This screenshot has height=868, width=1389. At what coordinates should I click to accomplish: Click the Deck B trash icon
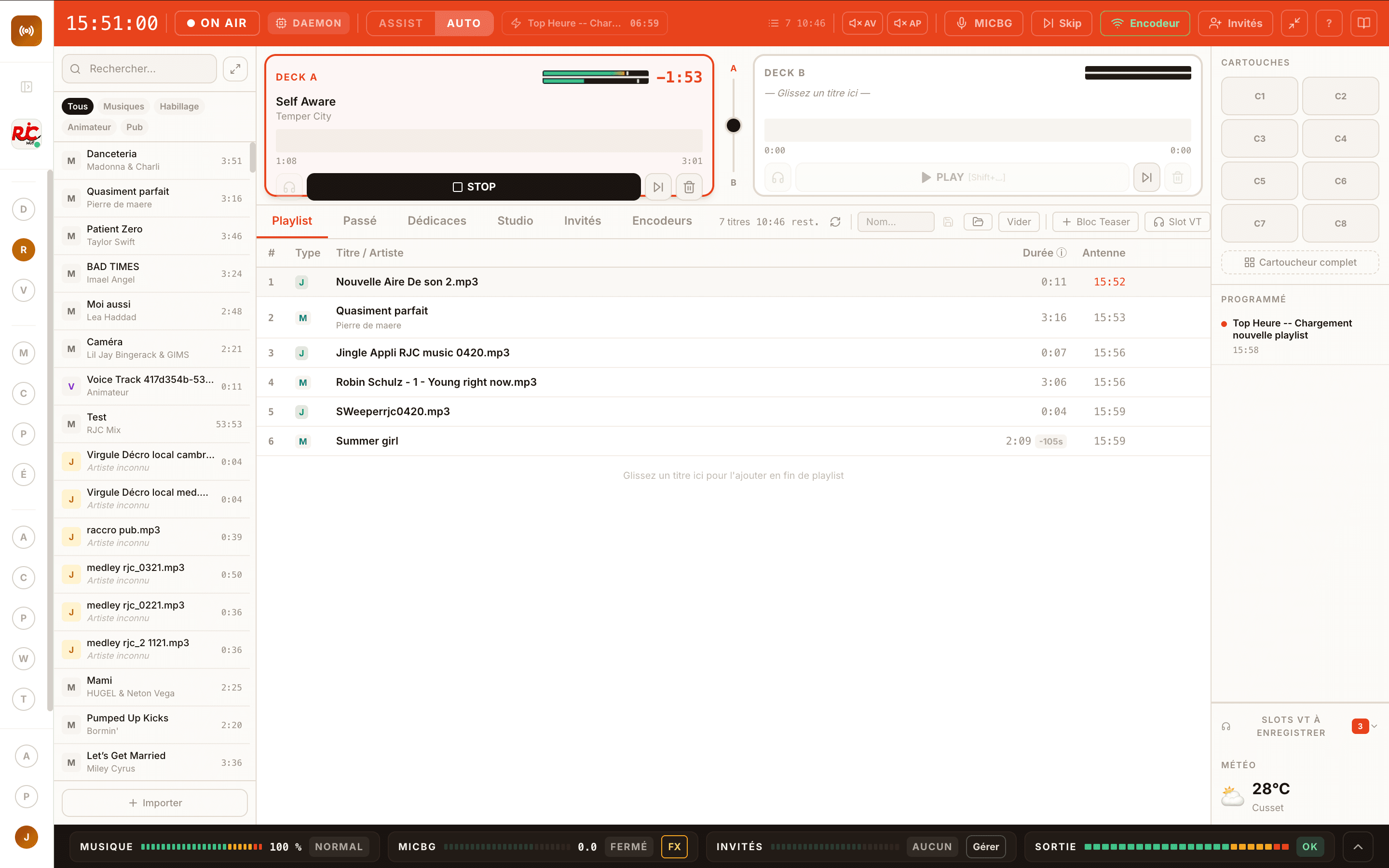point(1178,177)
